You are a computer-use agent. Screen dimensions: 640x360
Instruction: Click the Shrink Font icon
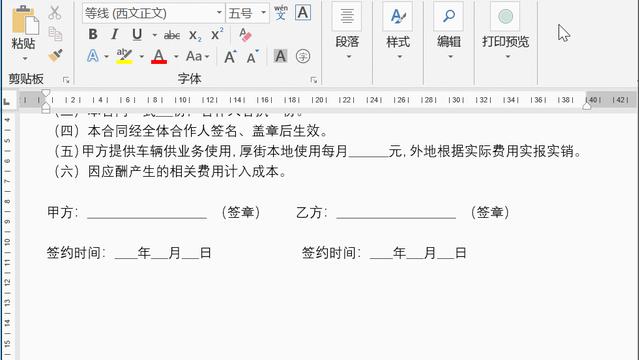click(253, 56)
